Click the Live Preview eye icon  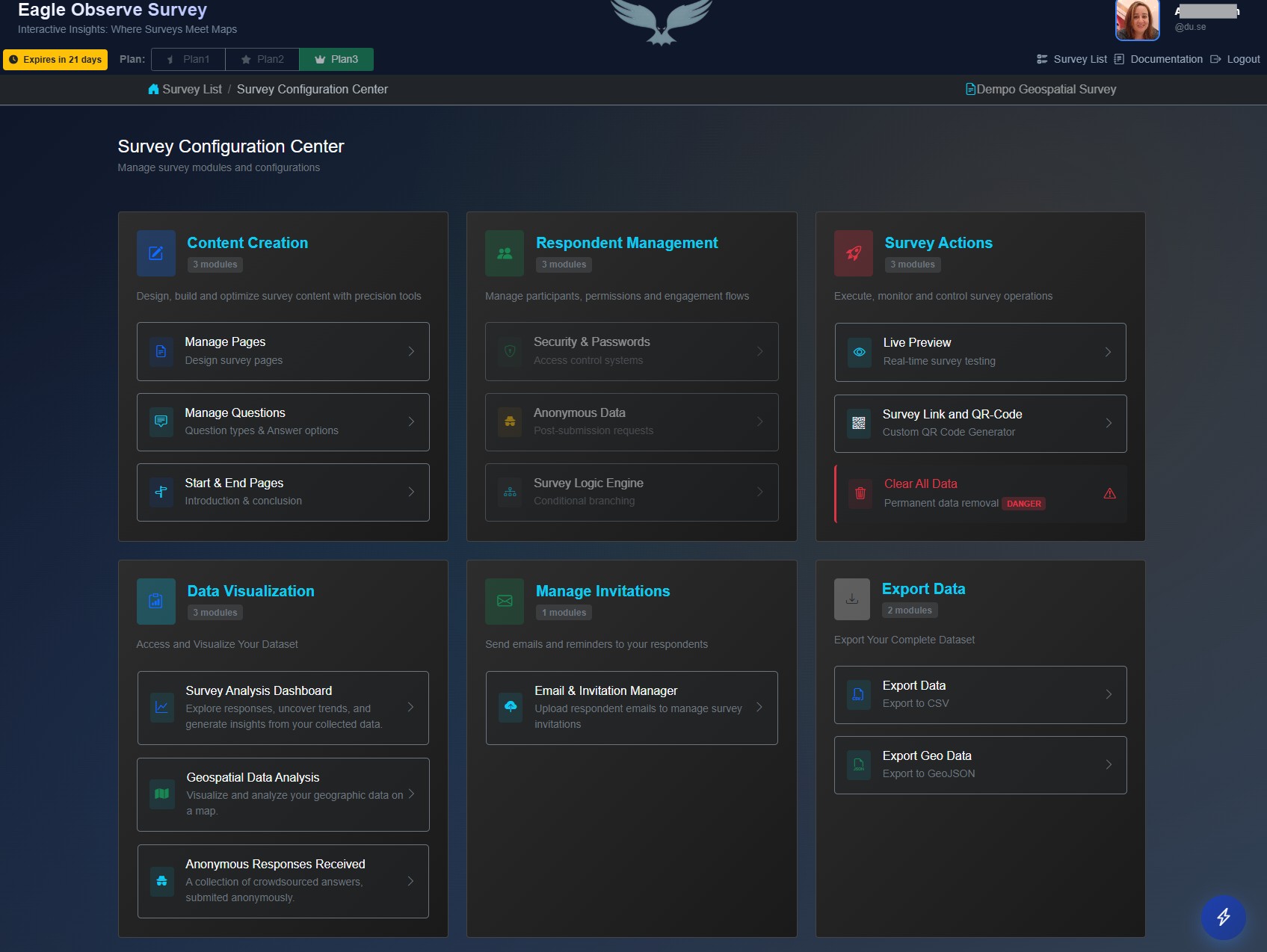[859, 352]
